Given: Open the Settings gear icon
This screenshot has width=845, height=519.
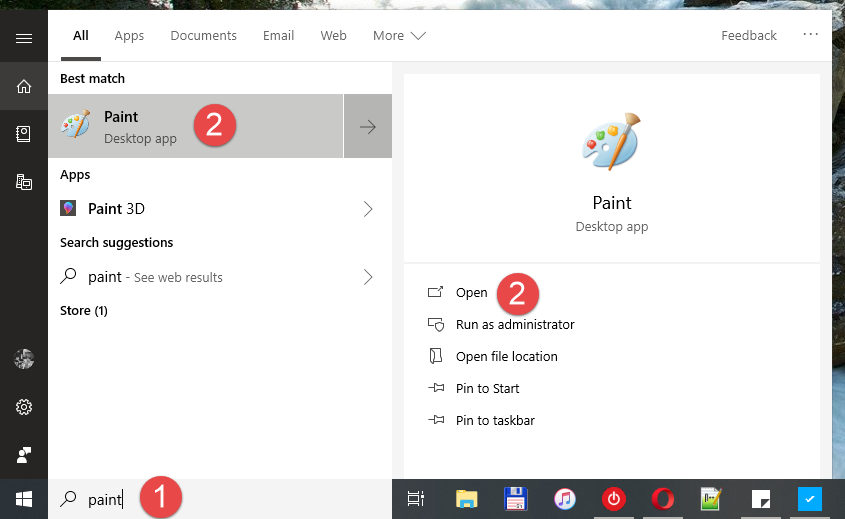Looking at the screenshot, I should (x=24, y=407).
